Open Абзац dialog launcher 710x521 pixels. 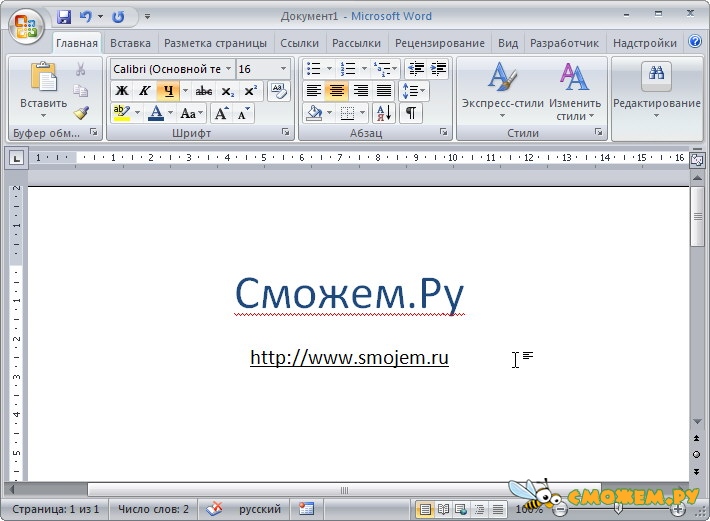(x=443, y=132)
